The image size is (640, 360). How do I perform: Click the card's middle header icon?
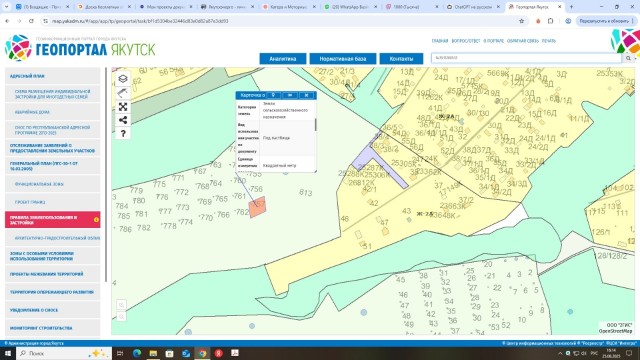pyautogui.click(x=290, y=95)
